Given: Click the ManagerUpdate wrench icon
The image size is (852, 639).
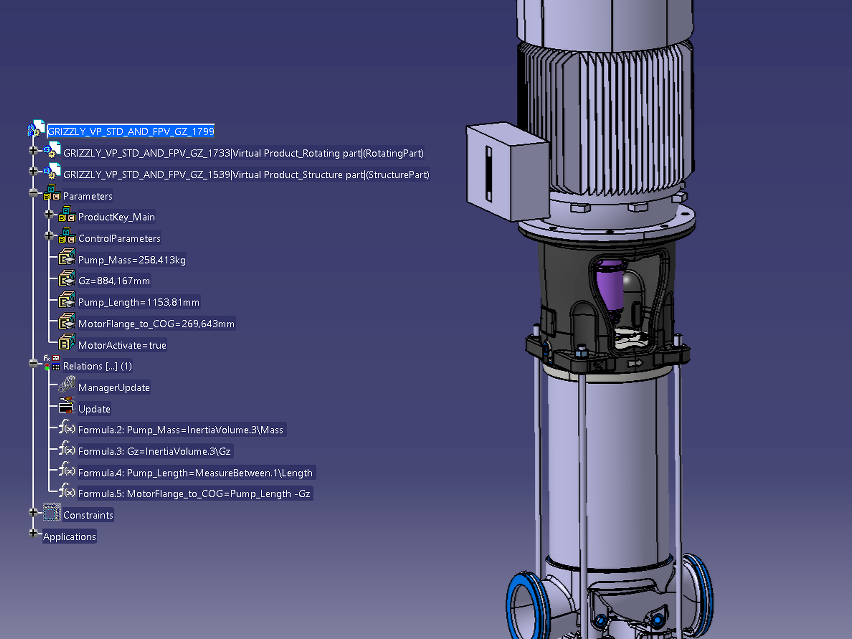Looking at the screenshot, I should click(x=67, y=387).
